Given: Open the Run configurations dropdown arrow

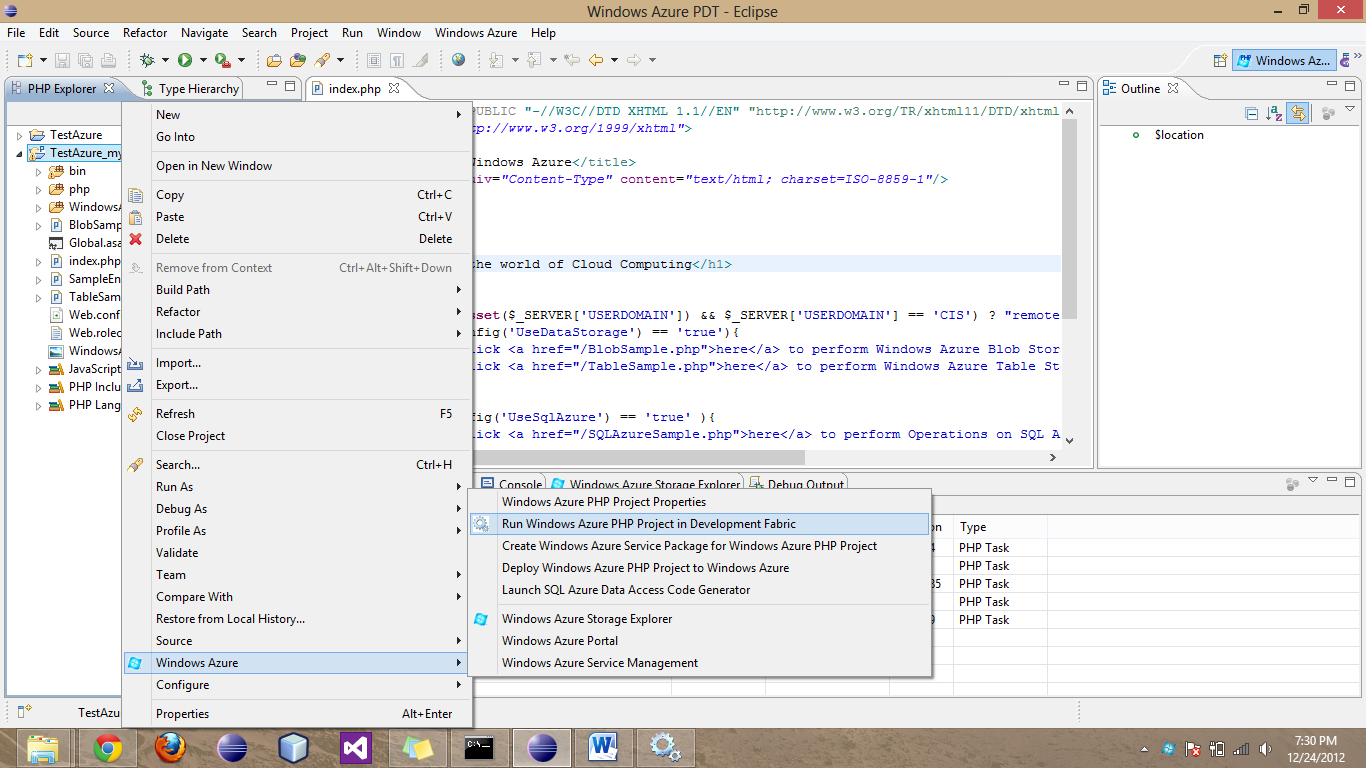Looking at the screenshot, I should tap(202, 60).
